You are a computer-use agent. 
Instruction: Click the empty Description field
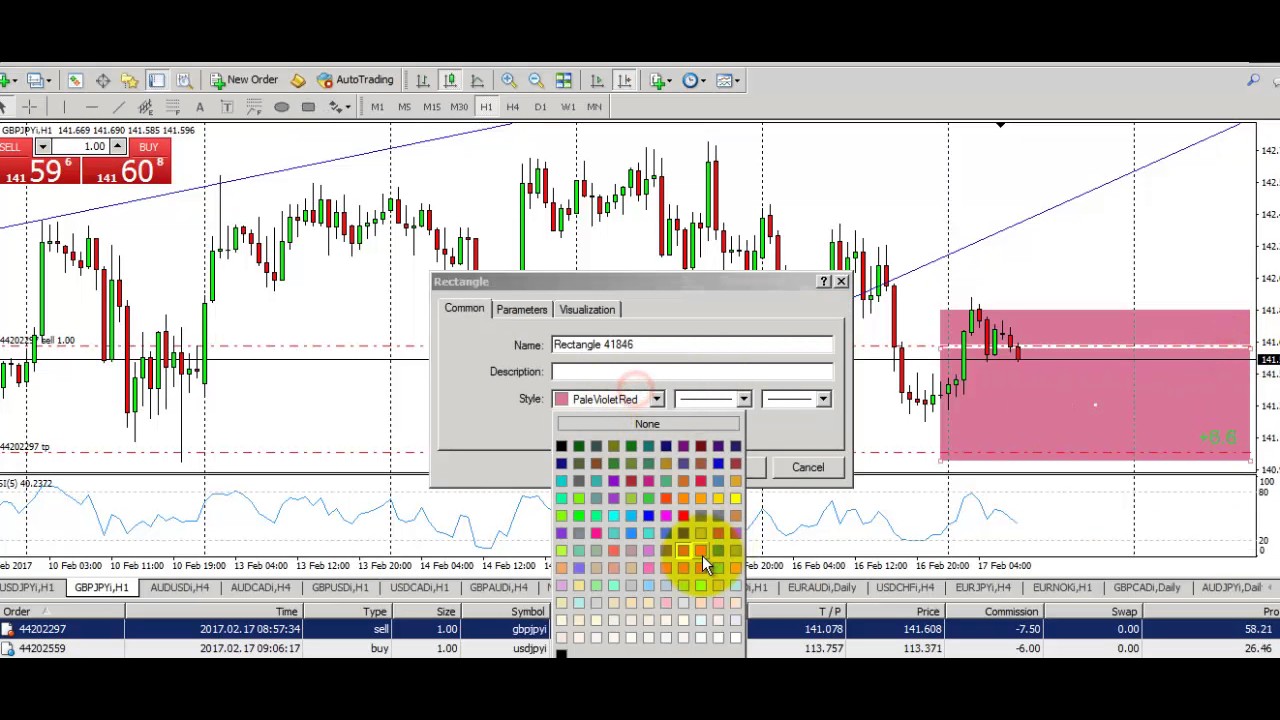tap(692, 371)
